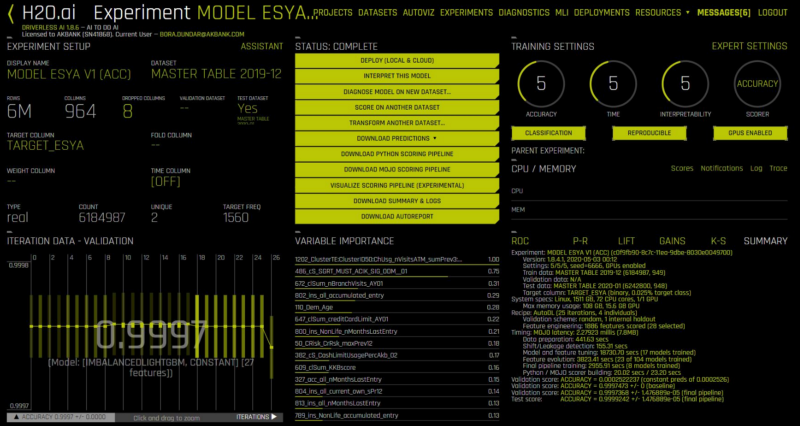Viewport: 800px width, 426px height.
Task: Open Messages[6] notifications
Action: click(724, 13)
